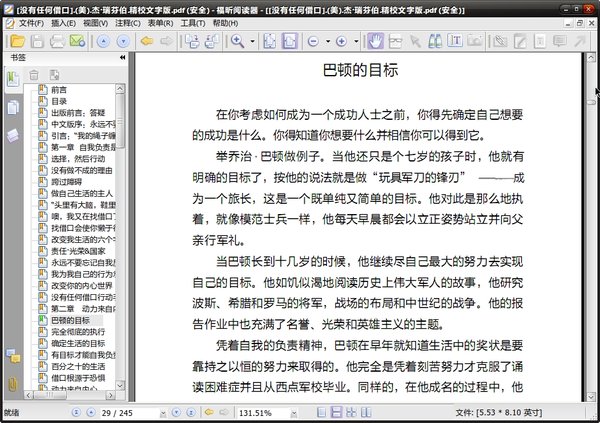Viewport: 600px width, 423px height.
Task: Open the 文件(F) menu
Action: (x=31, y=23)
